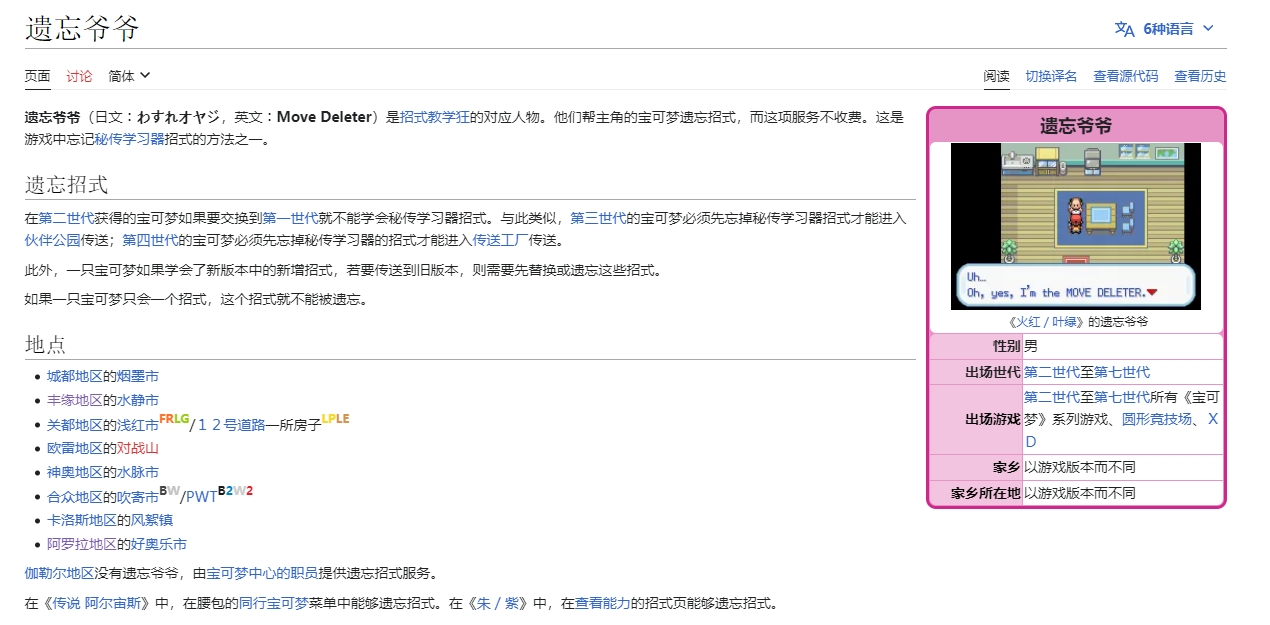Click the 地点 section heading
Screen dimensions: 1270x625
45,345
